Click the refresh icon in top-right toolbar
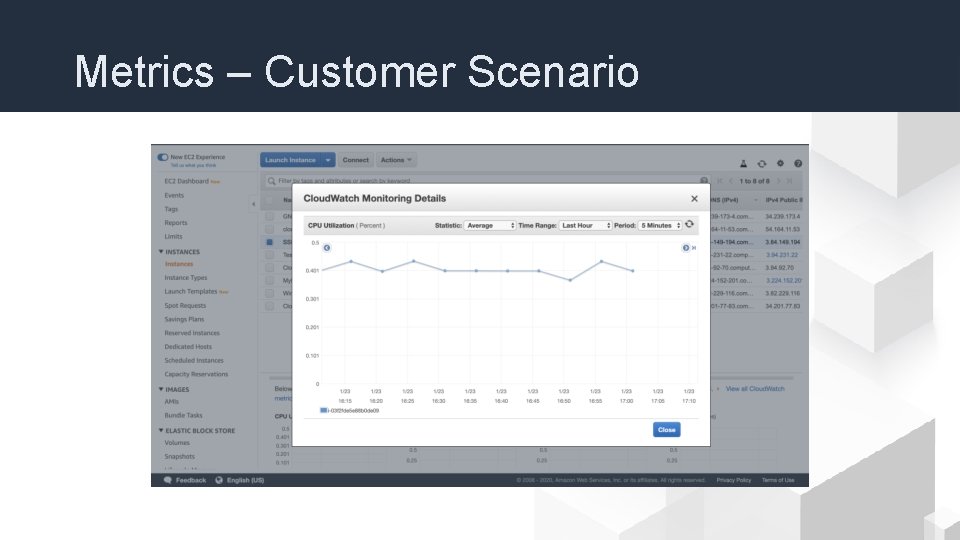 (x=762, y=163)
